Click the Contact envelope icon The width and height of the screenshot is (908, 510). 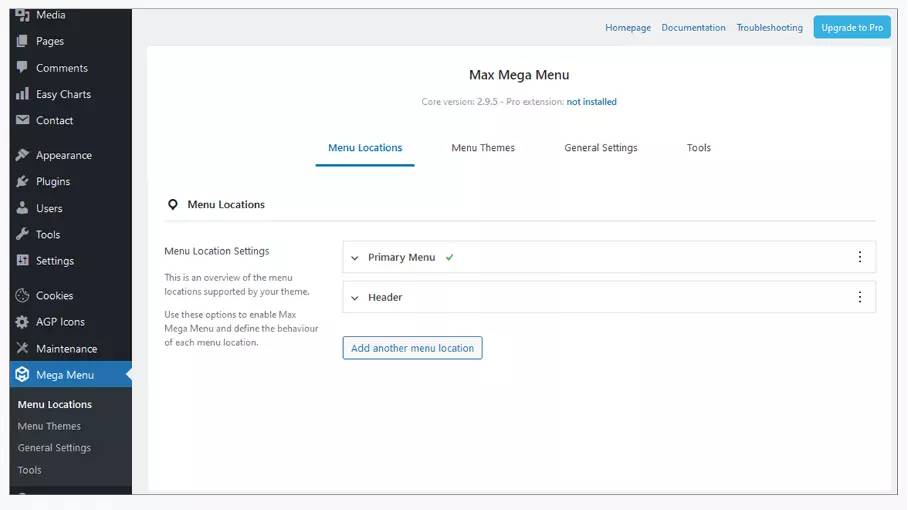22,120
